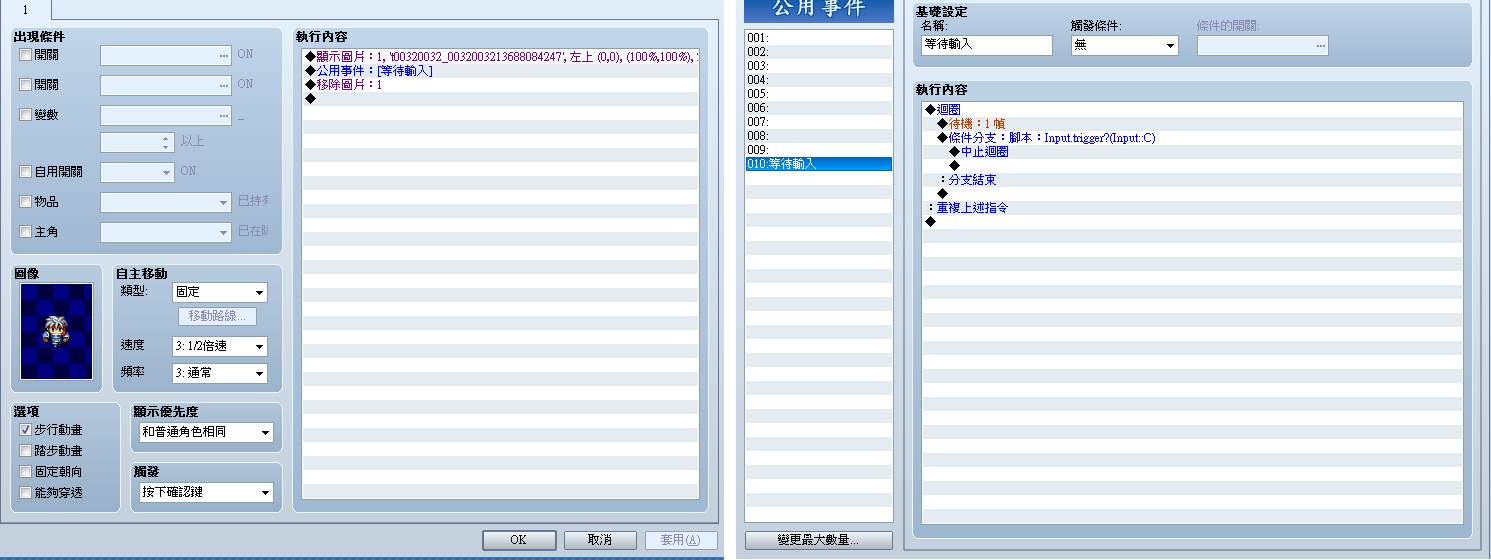Click the 取消 cancel button
This screenshot has height=560, width=1491.
[600, 539]
